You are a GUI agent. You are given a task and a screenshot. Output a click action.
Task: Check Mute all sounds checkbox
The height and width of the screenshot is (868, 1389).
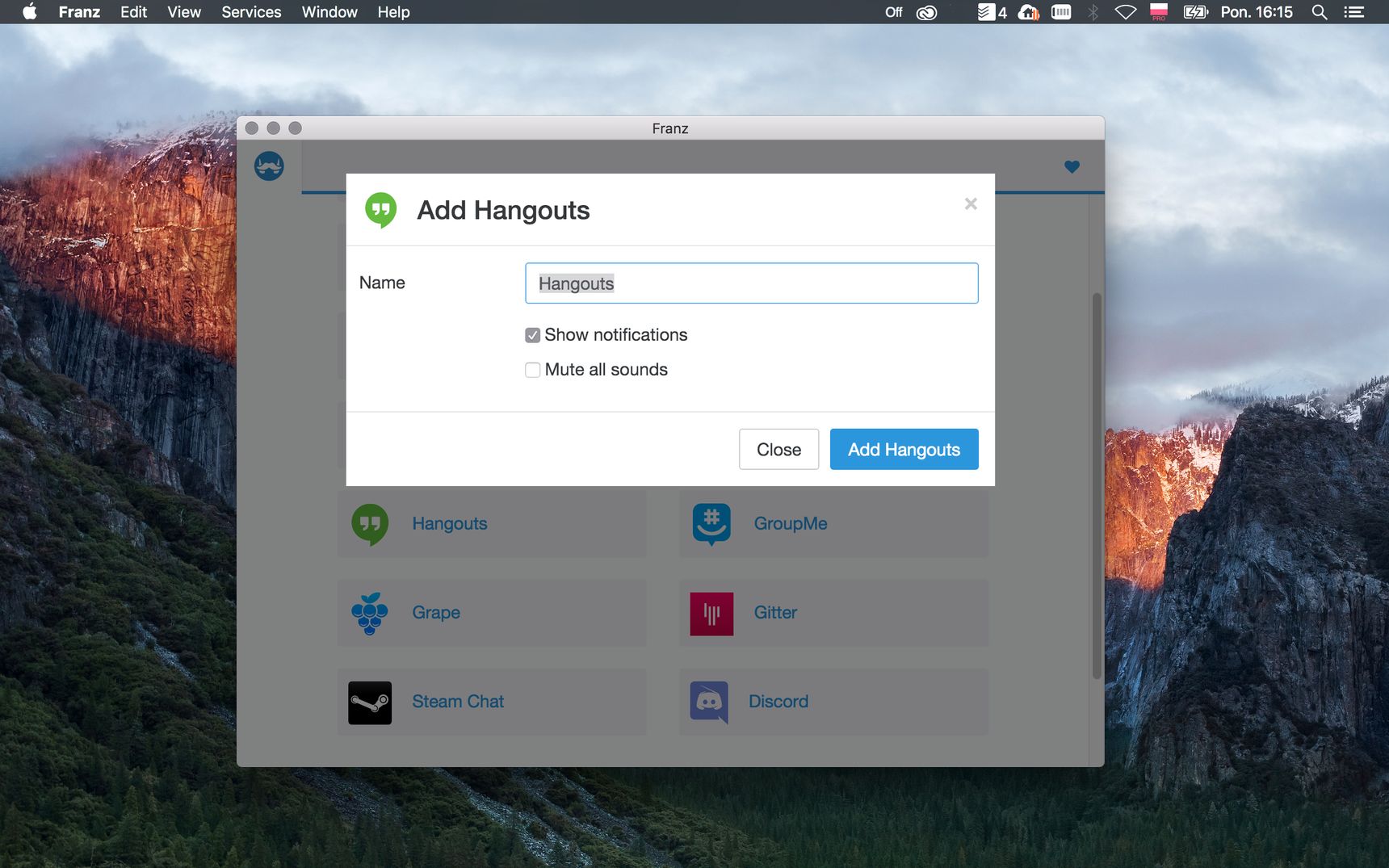click(x=532, y=370)
